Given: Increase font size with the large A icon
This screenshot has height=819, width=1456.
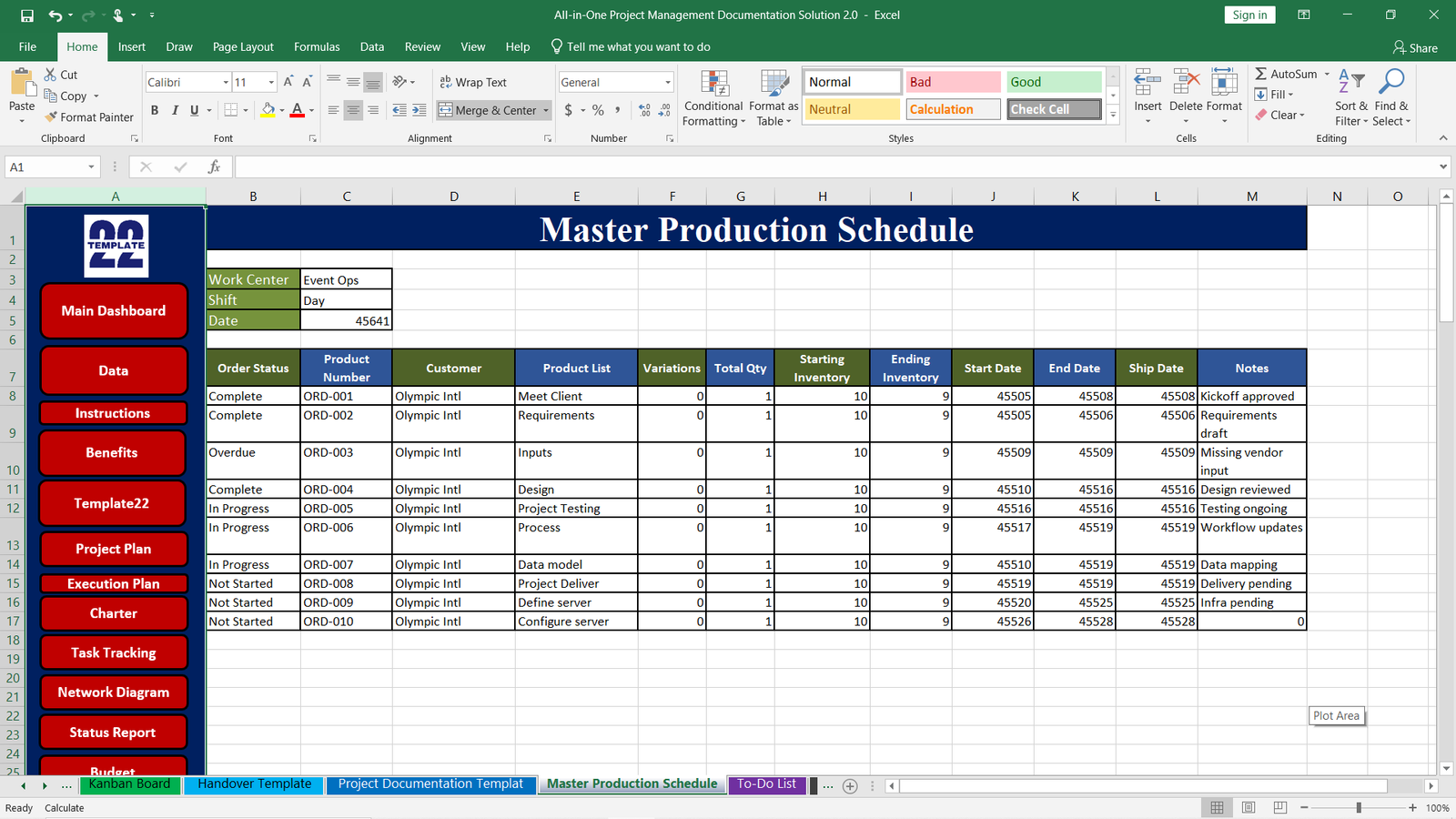Looking at the screenshot, I should tap(288, 82).
